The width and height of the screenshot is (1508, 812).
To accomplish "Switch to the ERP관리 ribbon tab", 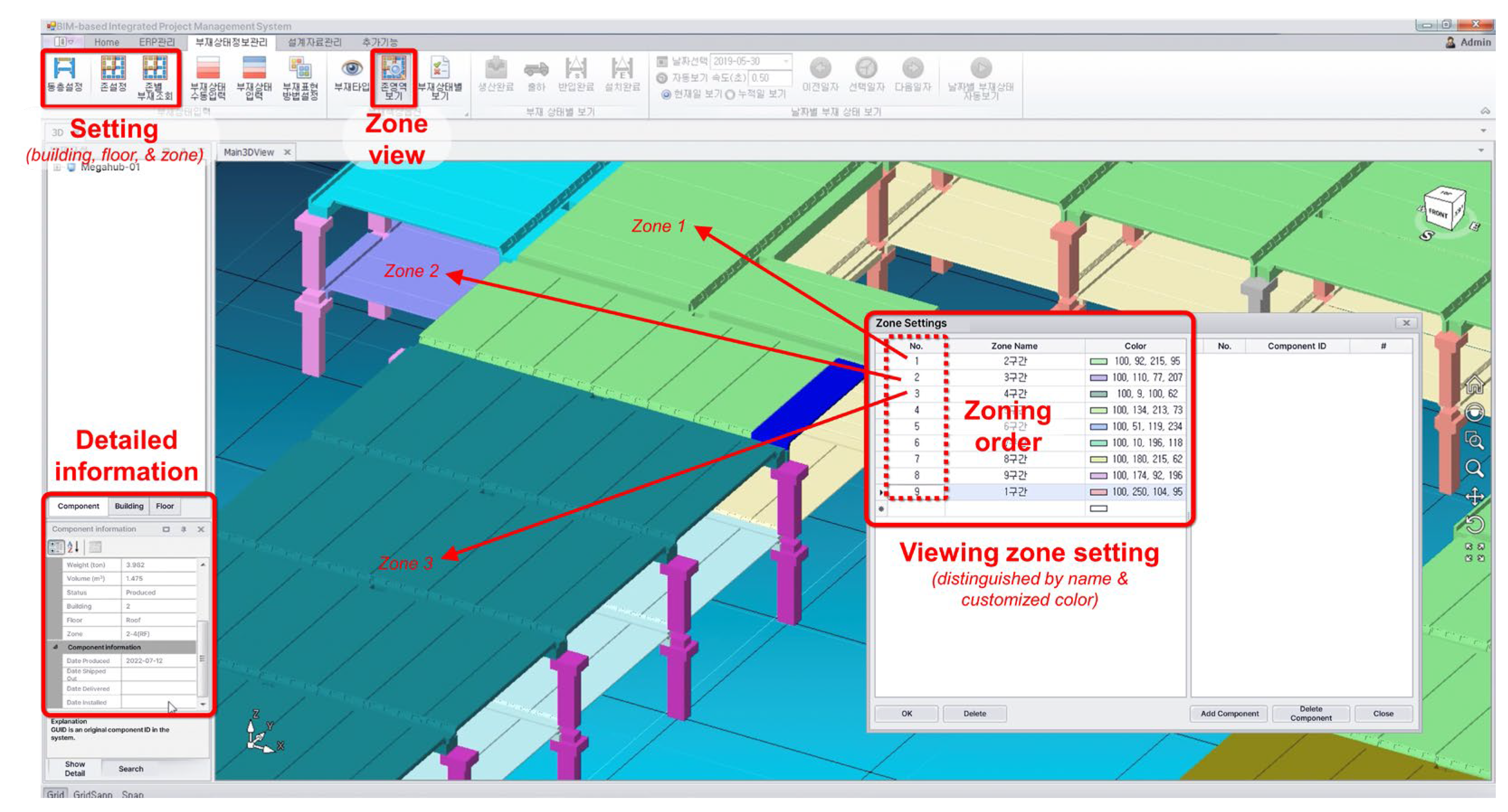I will pyautogui.click(x=156, y=42).
